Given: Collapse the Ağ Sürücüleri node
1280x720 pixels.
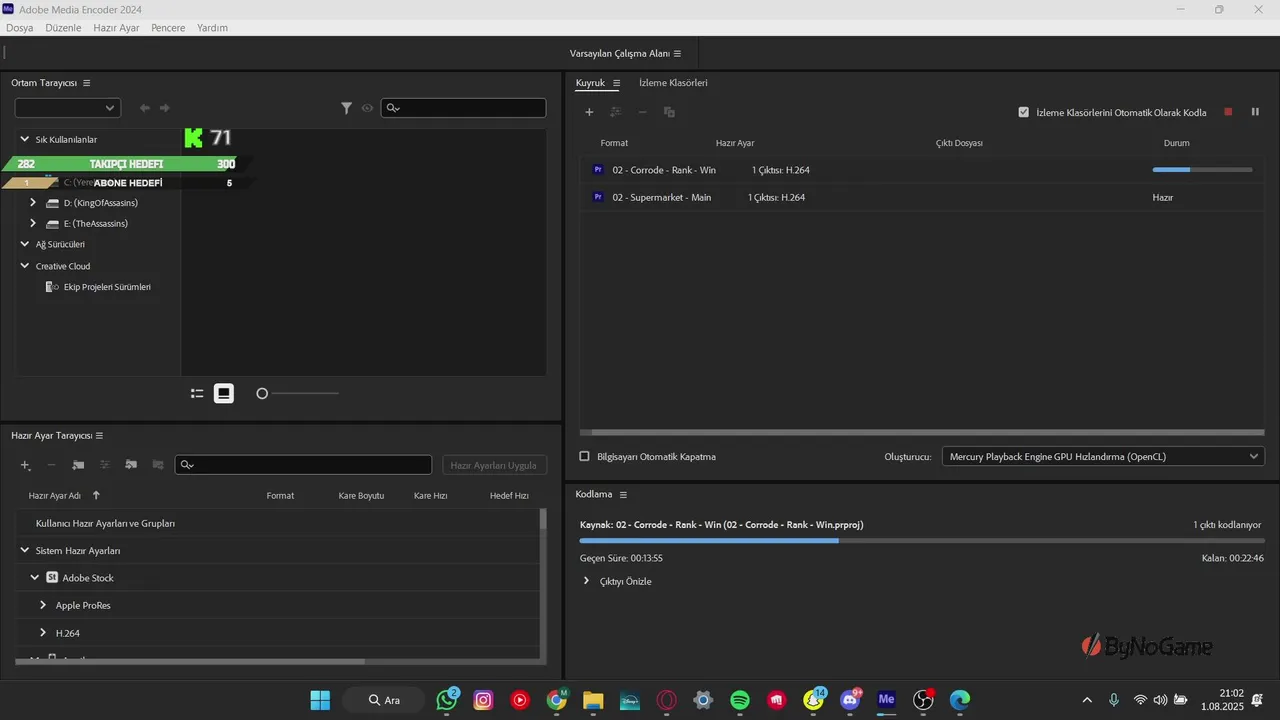Looking at the screenshot, I should tap(25, 244).
